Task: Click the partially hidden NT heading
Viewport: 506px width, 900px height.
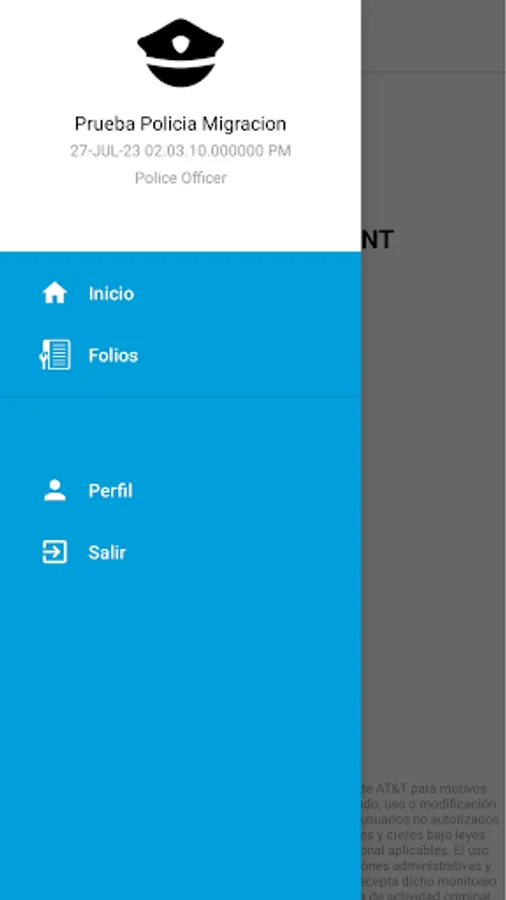Action: (377, 240)
